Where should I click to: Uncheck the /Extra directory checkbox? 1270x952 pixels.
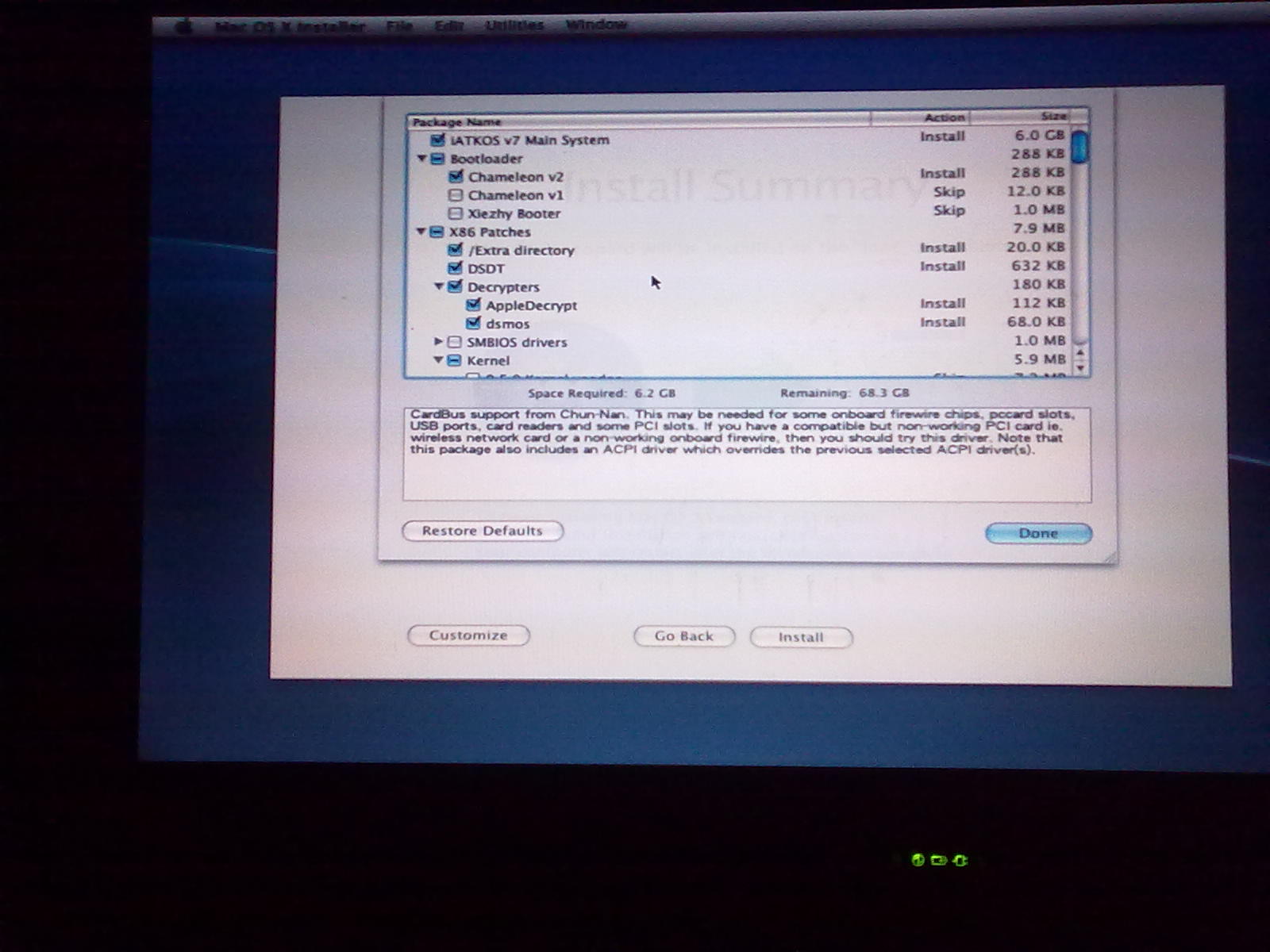click(456, 250)
